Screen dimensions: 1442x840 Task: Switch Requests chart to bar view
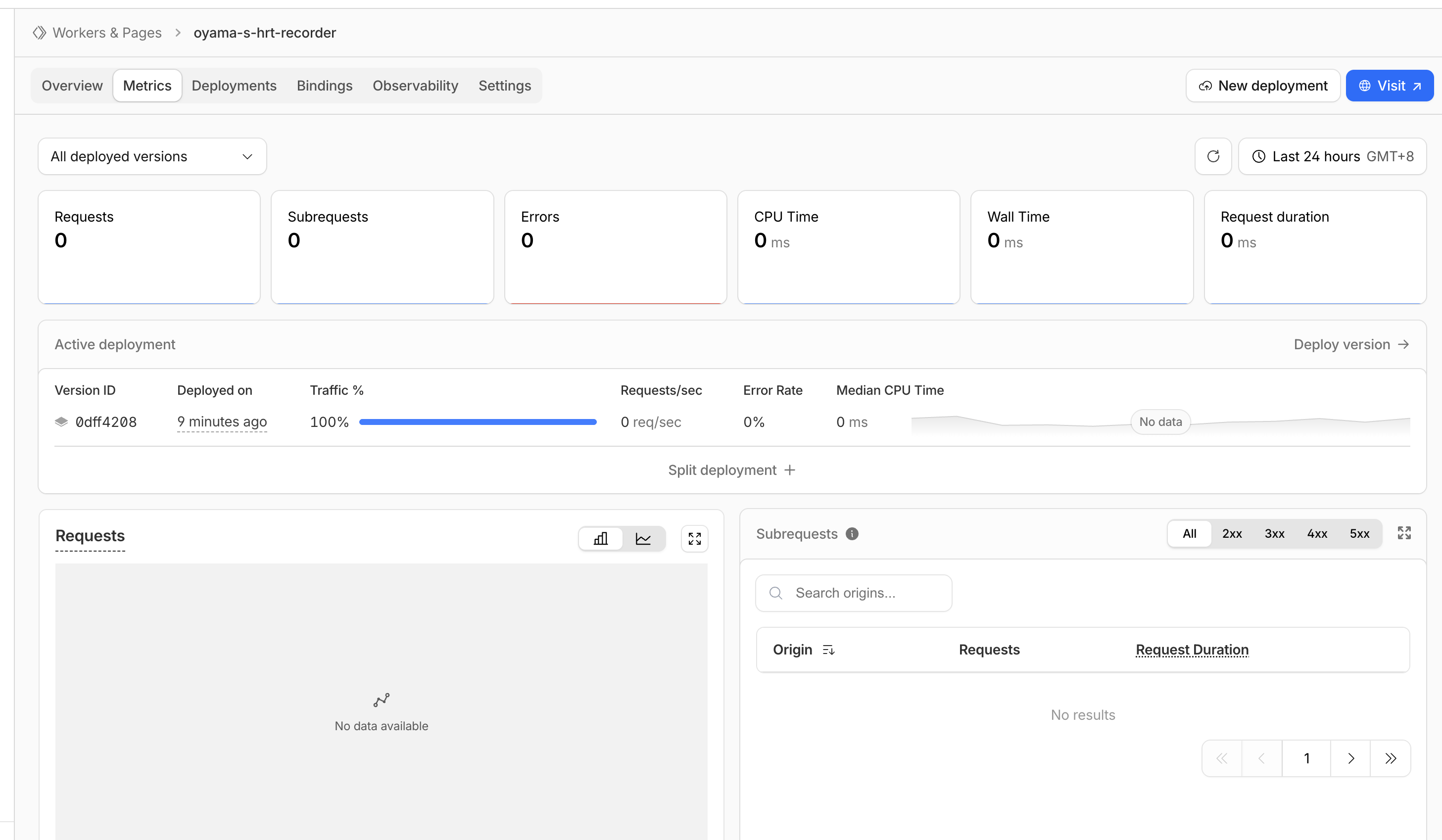pos(600,538)
